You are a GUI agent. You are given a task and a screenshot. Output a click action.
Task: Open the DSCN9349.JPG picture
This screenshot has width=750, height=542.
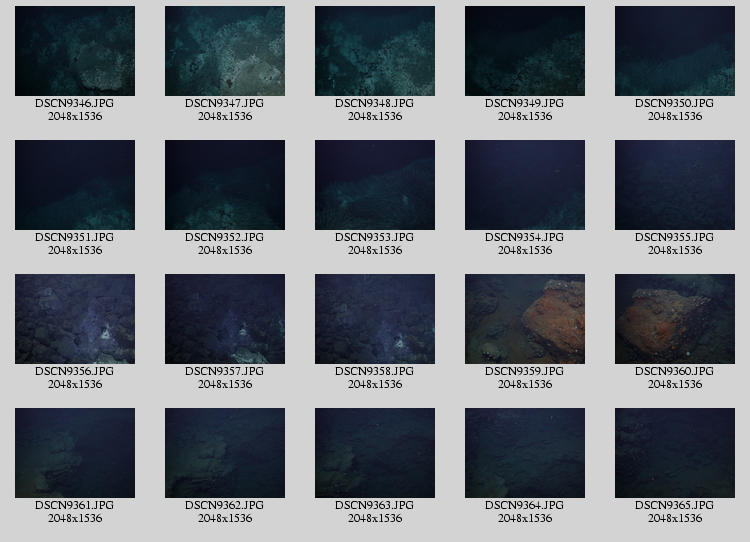(x=525, y=51)
